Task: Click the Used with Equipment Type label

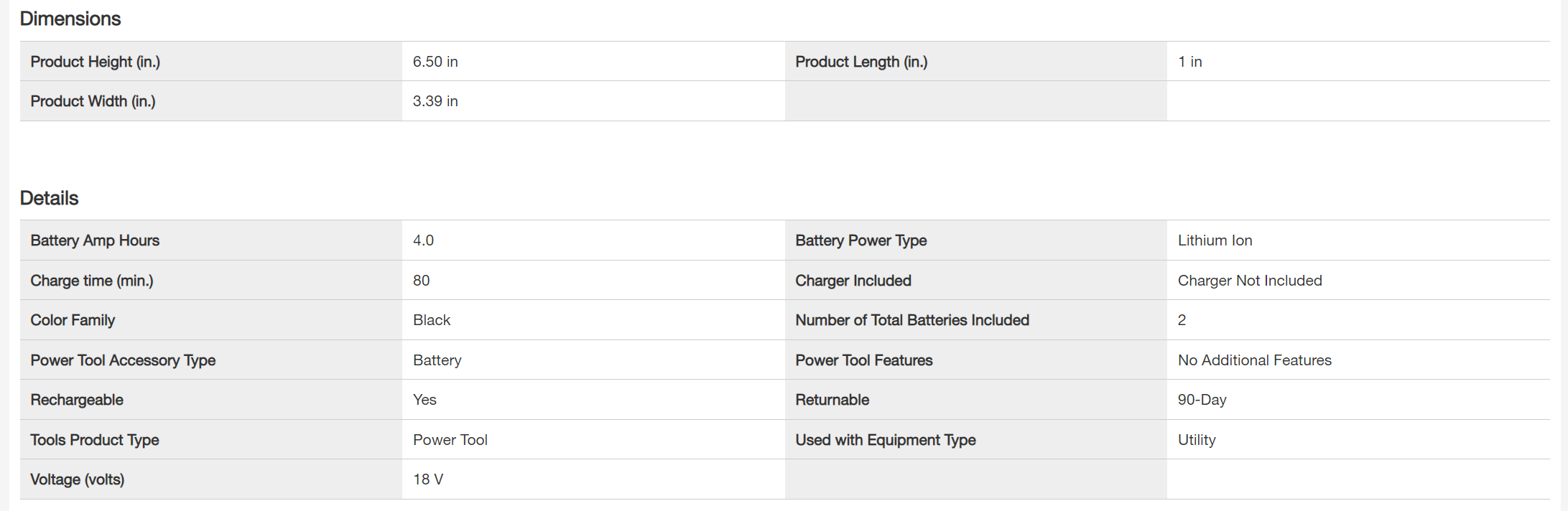Action: tap(885, 440)
